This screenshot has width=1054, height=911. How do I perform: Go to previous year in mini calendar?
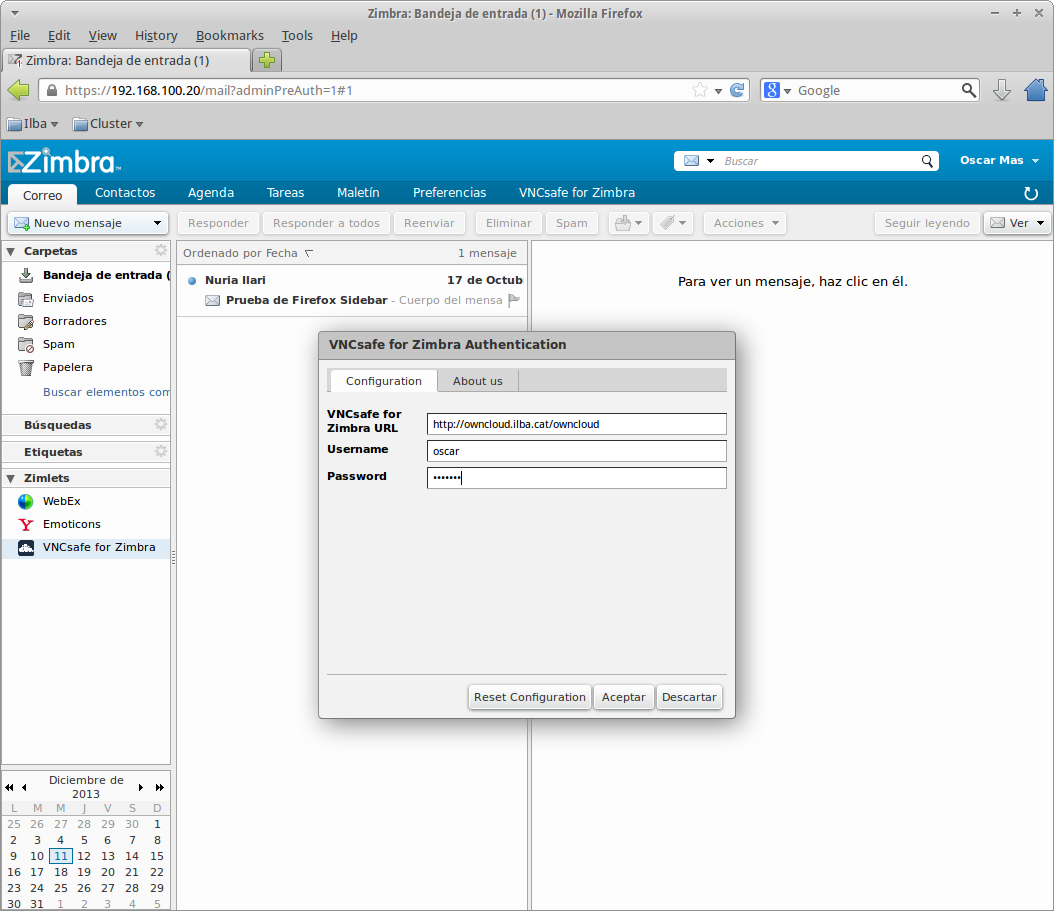tap(9, 787)
